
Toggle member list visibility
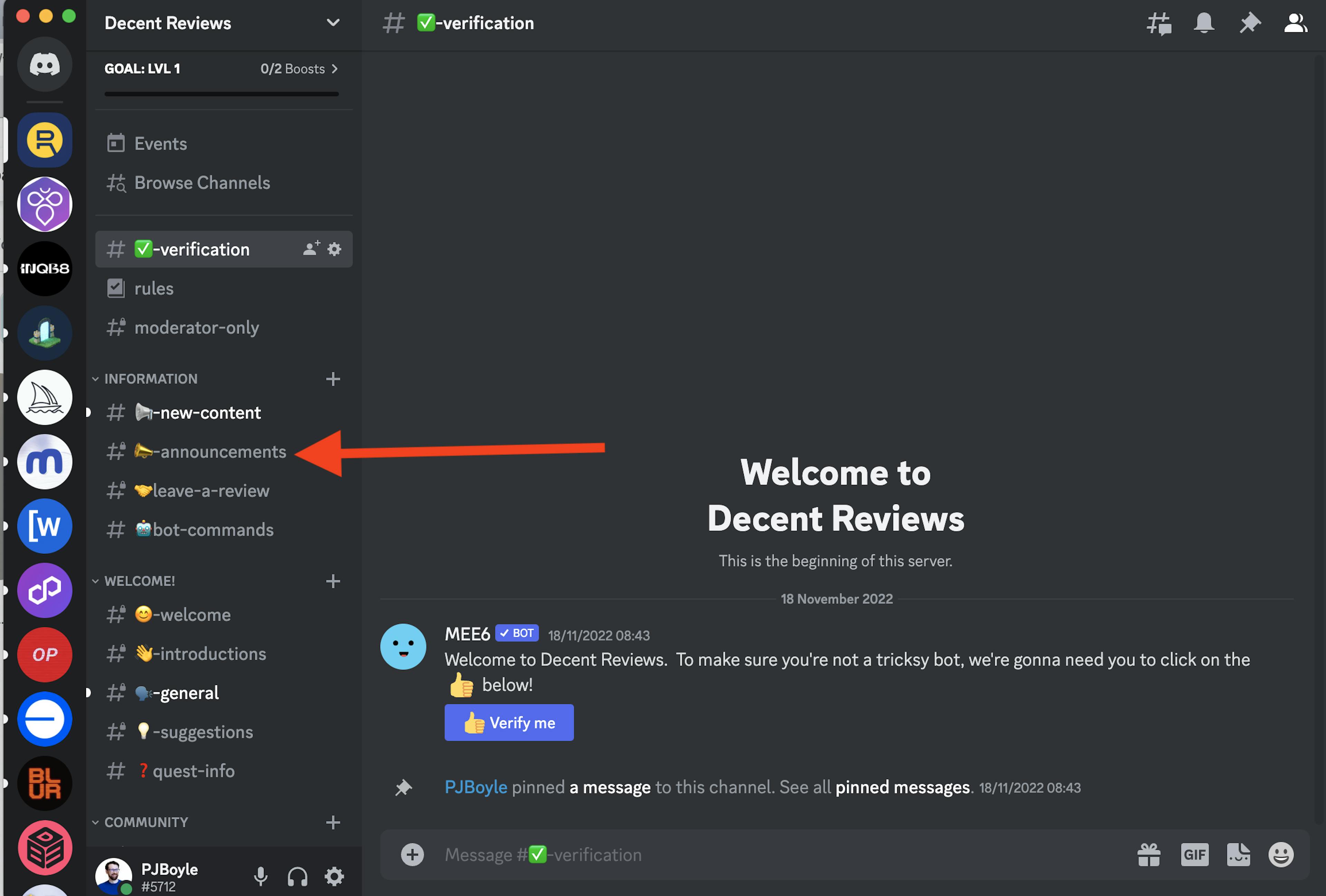click(1295, 23)
